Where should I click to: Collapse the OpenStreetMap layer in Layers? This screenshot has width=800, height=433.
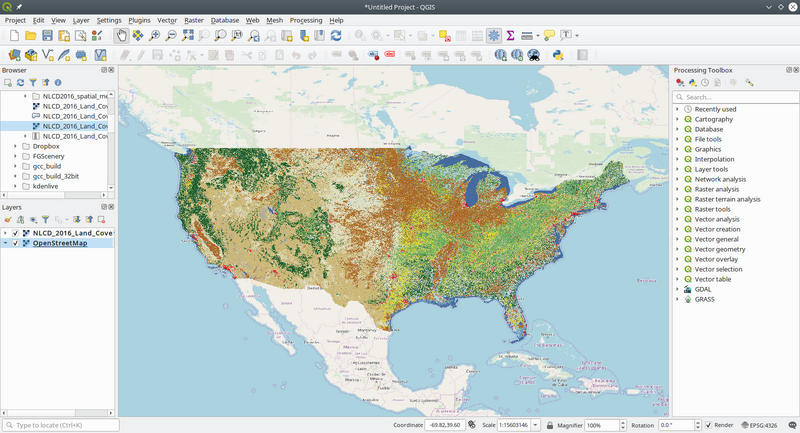pos(6,243)
